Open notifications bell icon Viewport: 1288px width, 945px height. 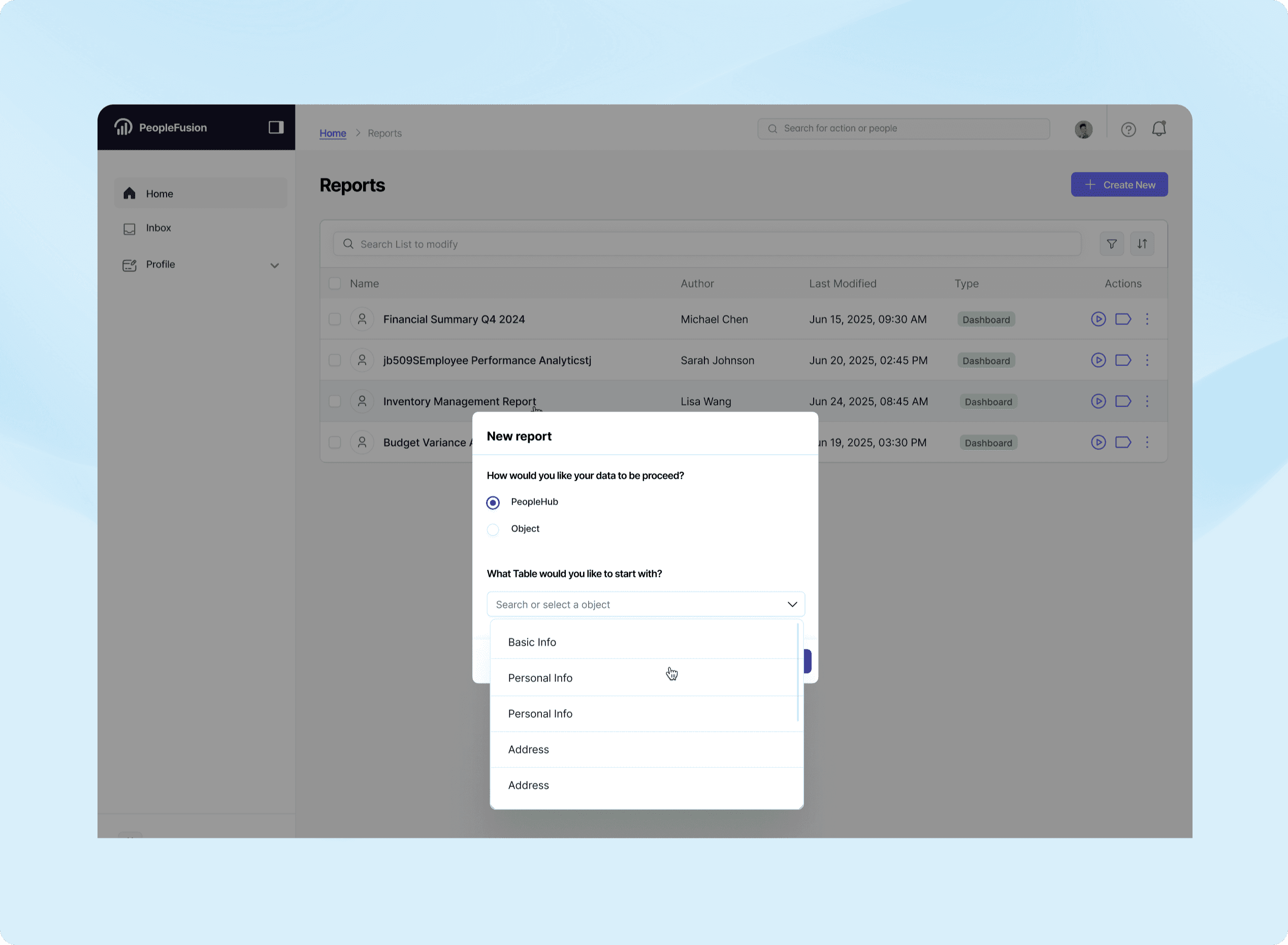(1159, 129)
